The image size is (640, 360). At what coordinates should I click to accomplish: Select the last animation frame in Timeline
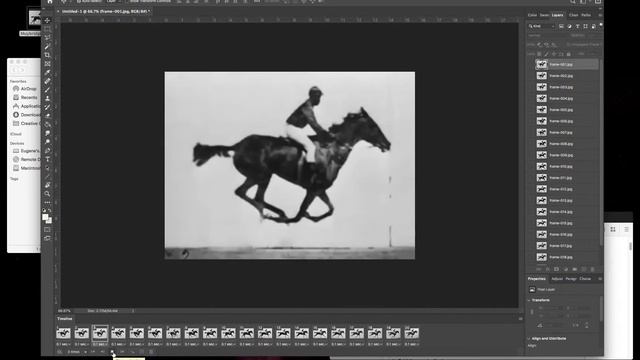click(x=412, y=333)
